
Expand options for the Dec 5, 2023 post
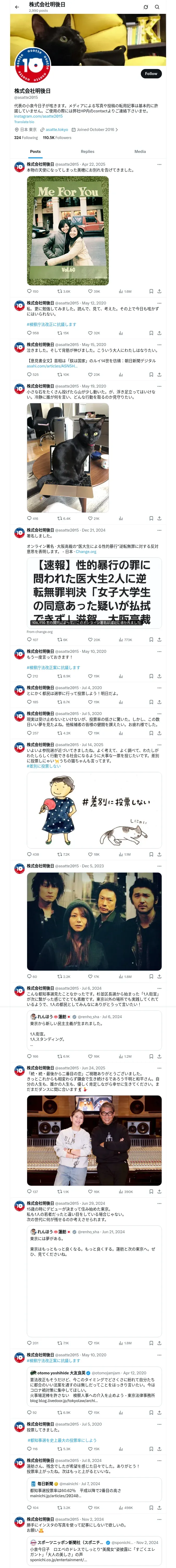click(159, 866)
